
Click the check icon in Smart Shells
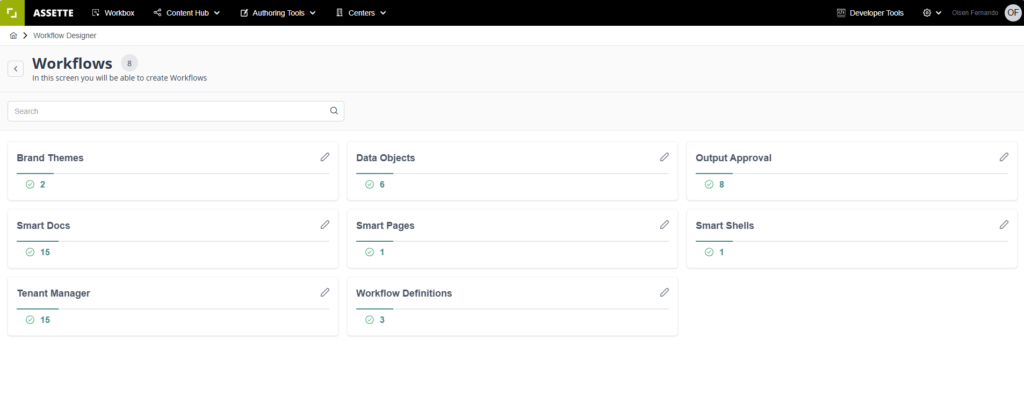point(709,252)
